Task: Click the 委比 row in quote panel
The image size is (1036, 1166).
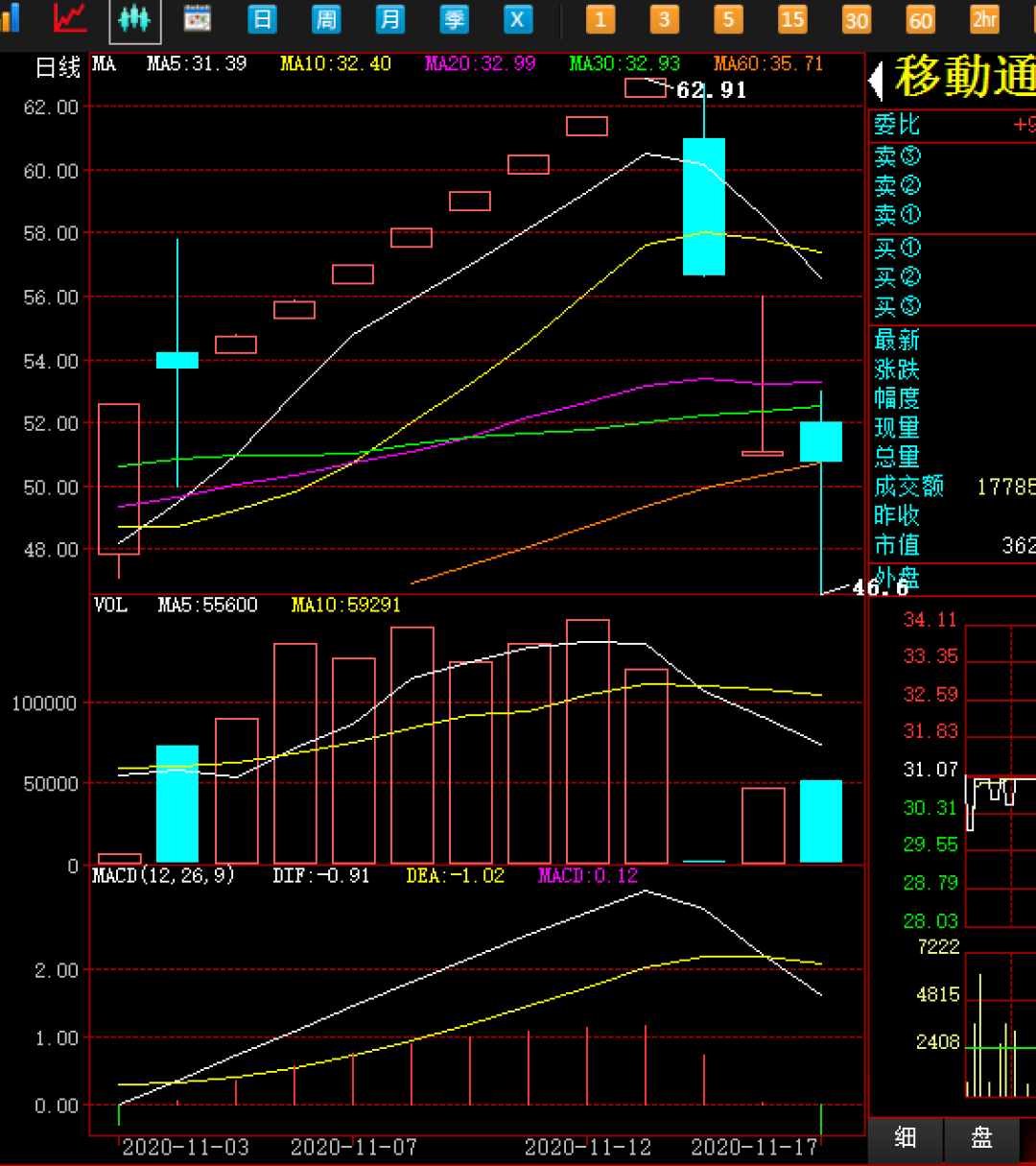Action: [953, 125]
